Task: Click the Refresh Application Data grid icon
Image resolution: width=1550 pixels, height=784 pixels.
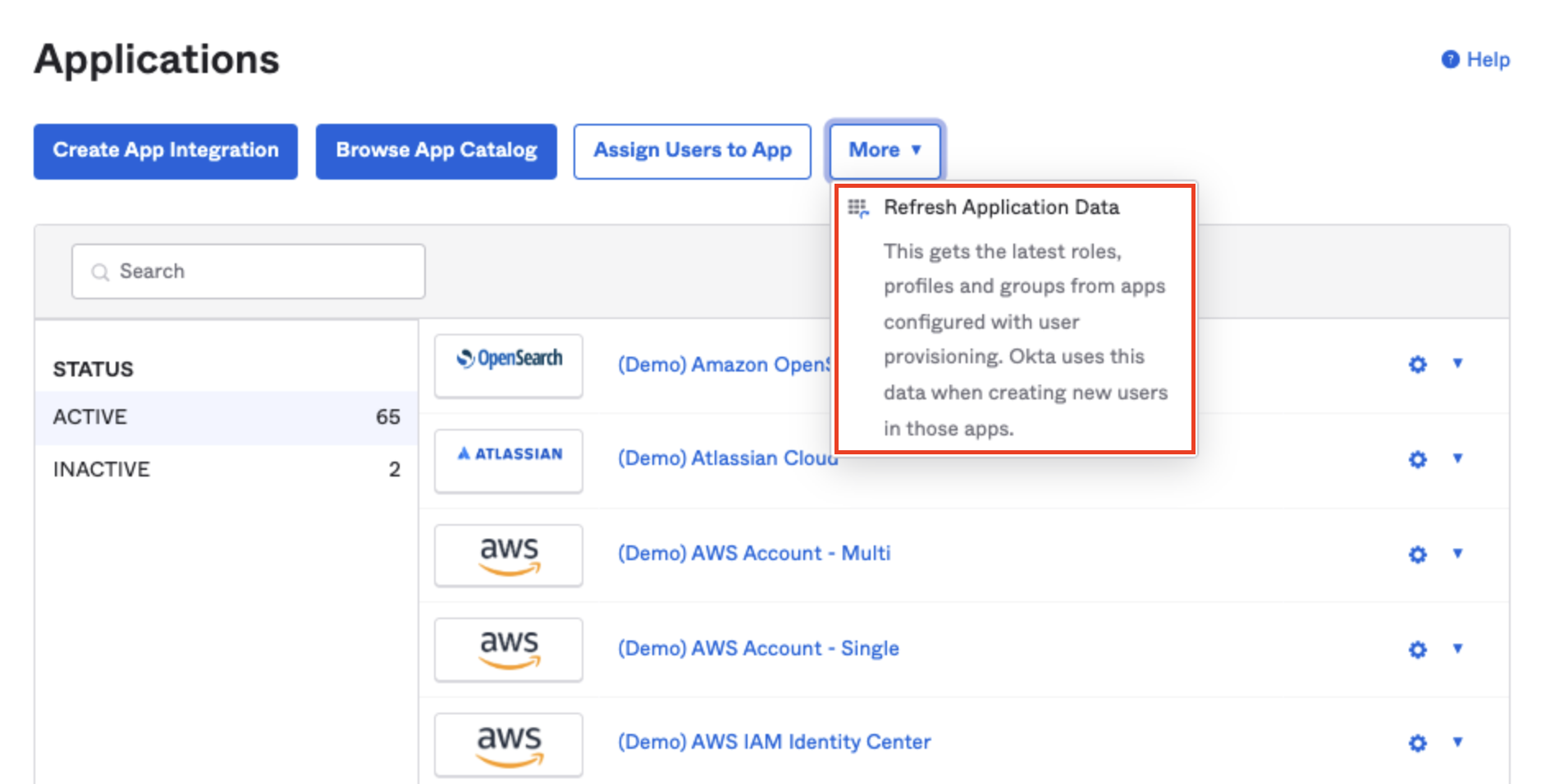Action: click(857, 208)
